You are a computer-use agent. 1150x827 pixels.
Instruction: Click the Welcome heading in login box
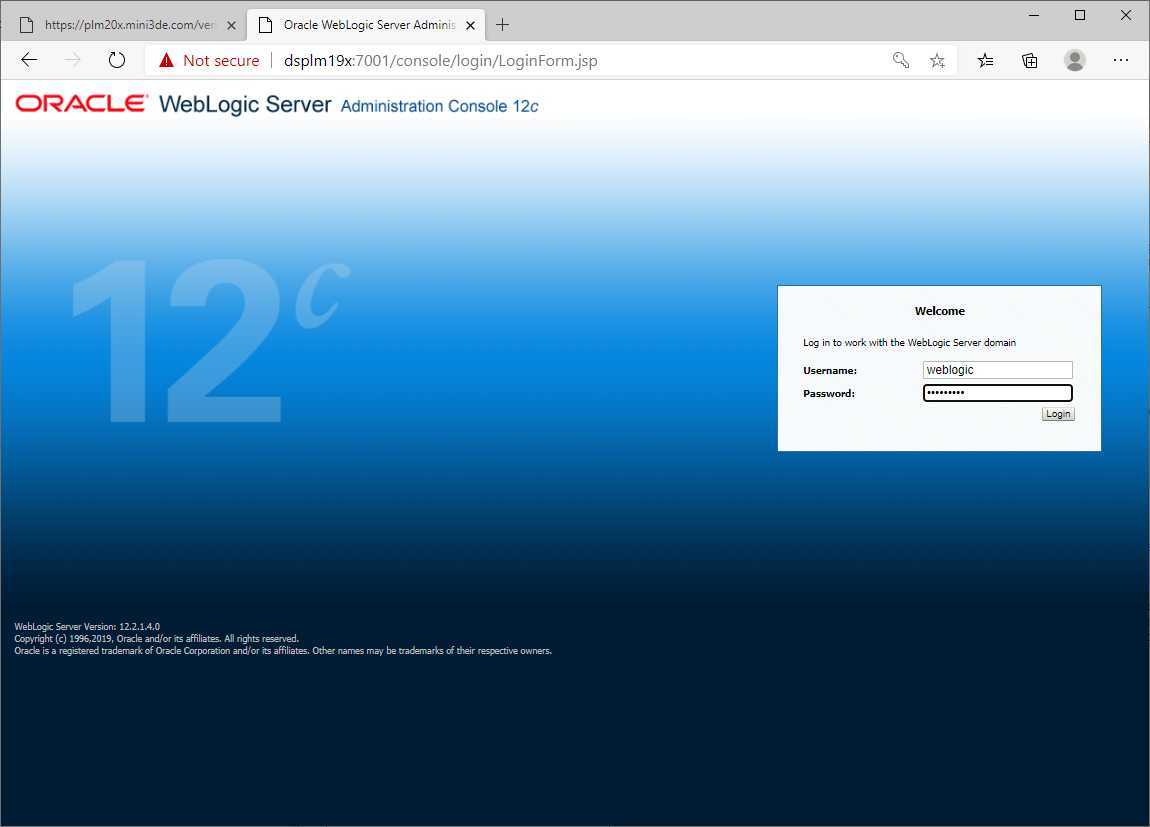tap(940, 311)
